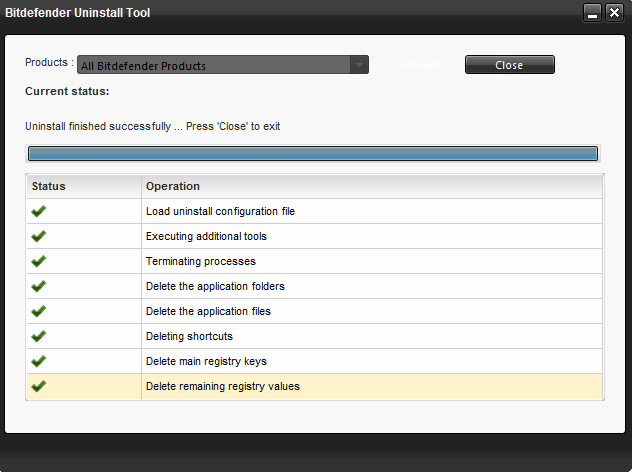Click checkmark for Delete main registry keys

[39, 361]
